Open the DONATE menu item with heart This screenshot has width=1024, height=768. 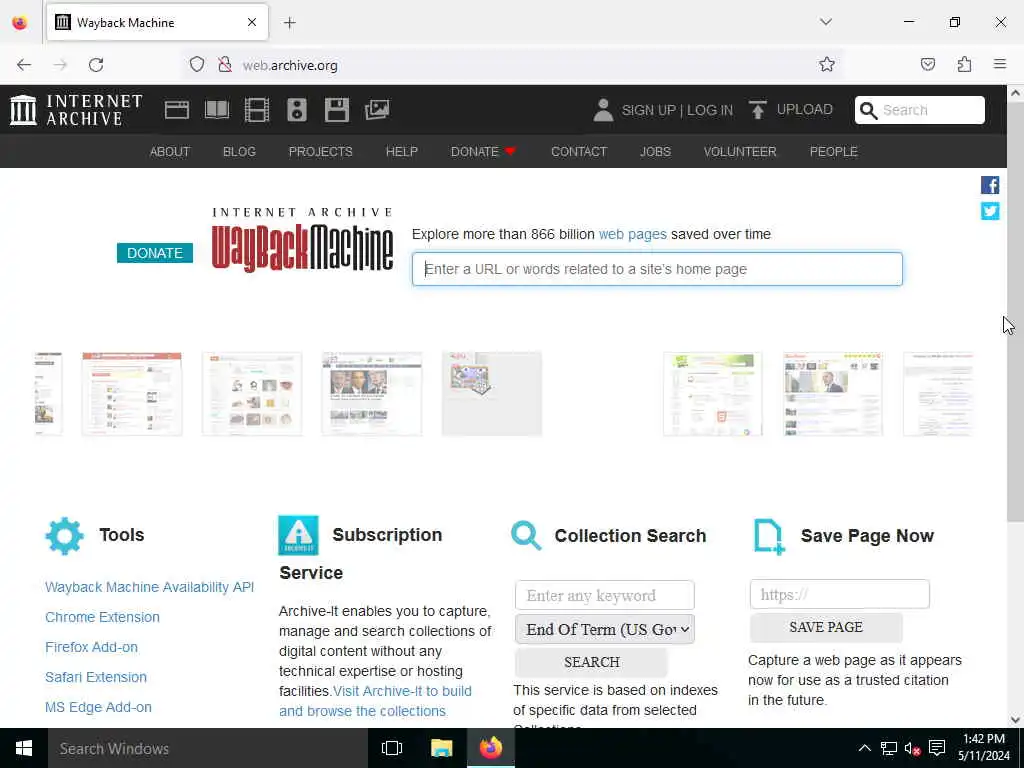(x=484, y=152)
